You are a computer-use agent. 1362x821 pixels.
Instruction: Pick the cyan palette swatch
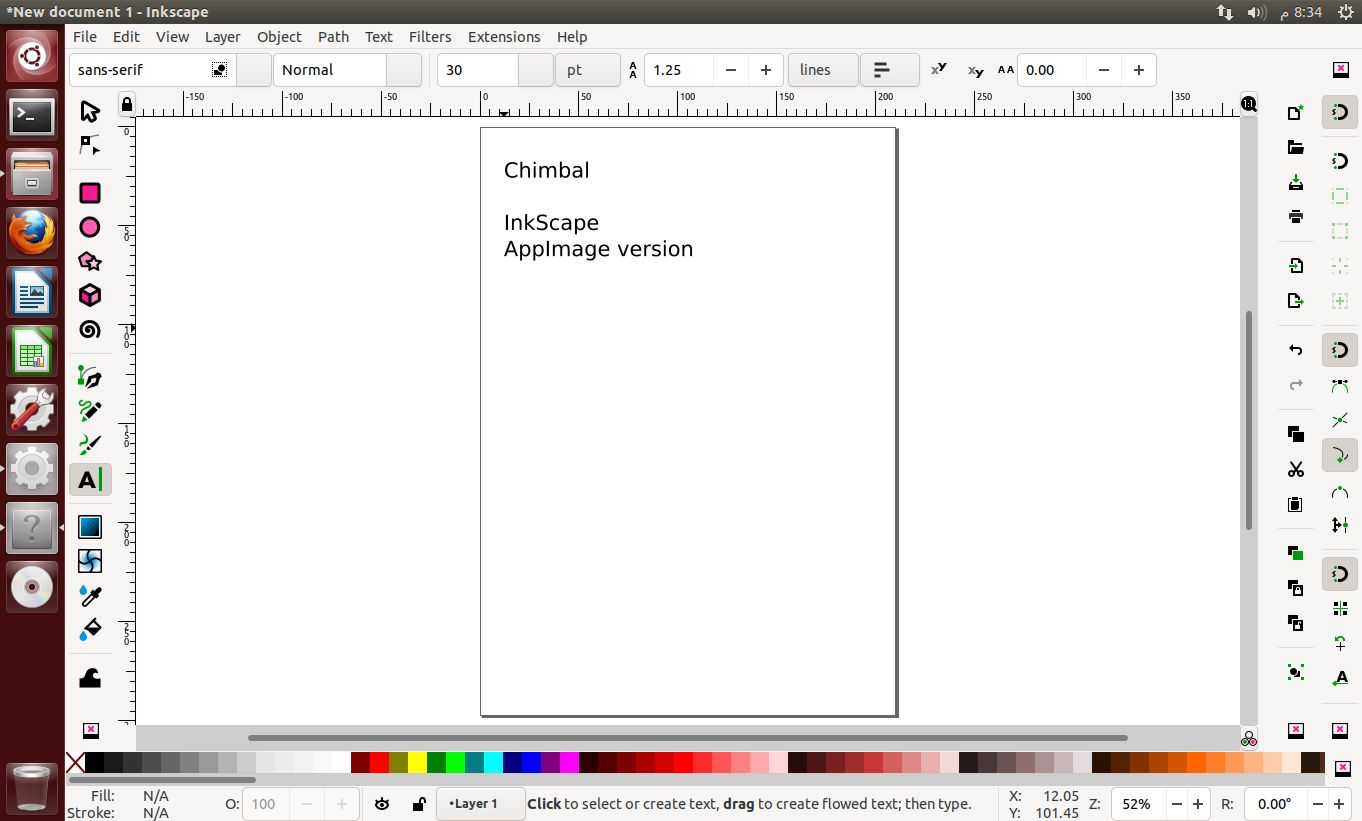tap(493, 763)
